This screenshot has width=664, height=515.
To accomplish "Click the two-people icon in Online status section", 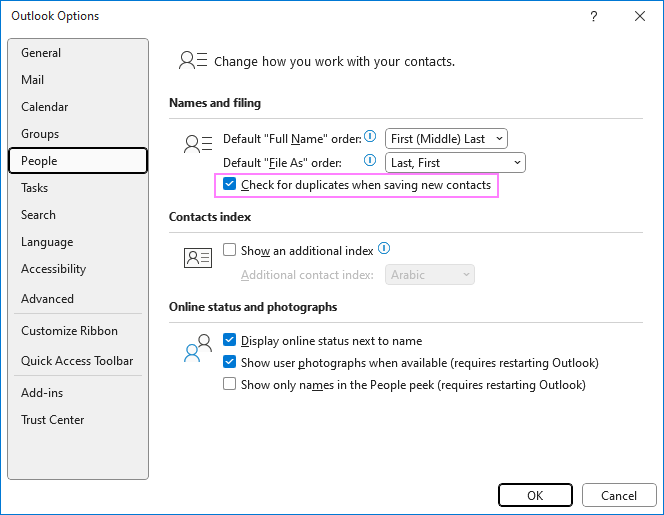I will tap(198, 348).
